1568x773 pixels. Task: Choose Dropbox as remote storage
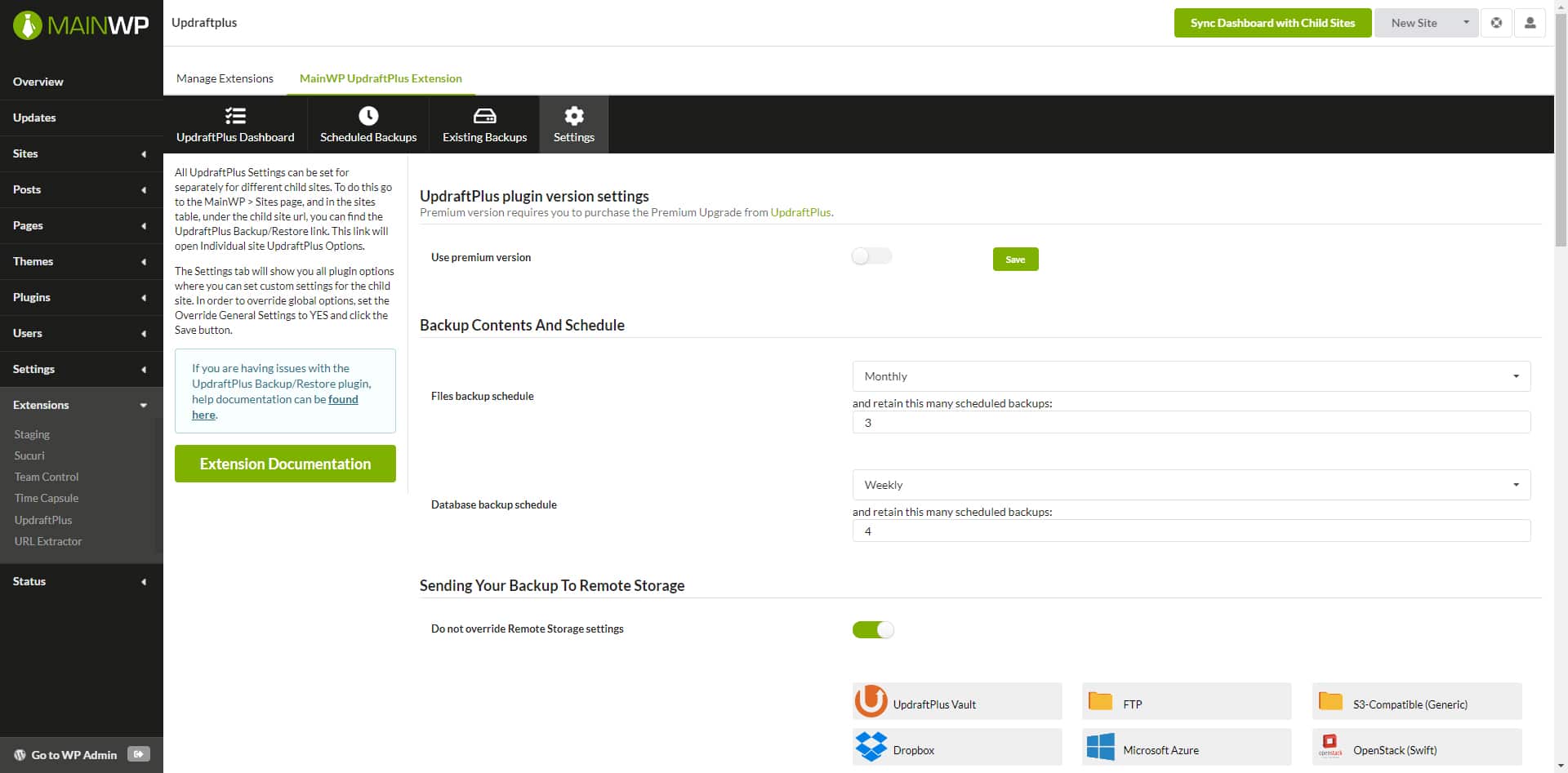point(871,746)
